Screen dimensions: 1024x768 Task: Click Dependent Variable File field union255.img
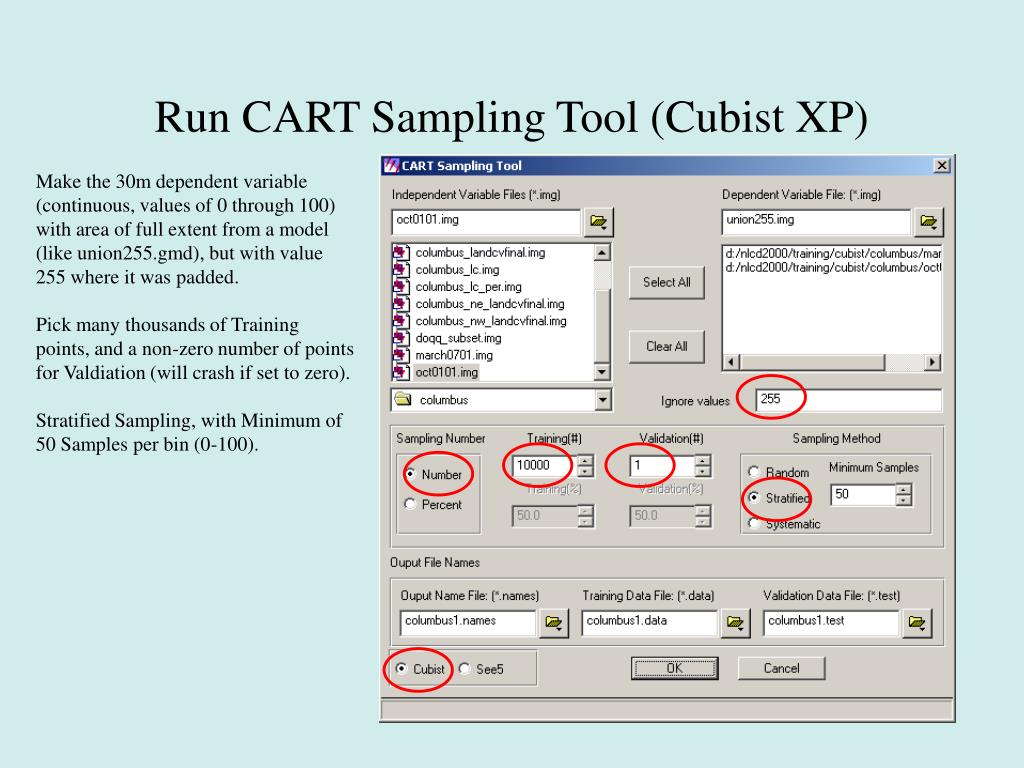(x=816, y=221)
